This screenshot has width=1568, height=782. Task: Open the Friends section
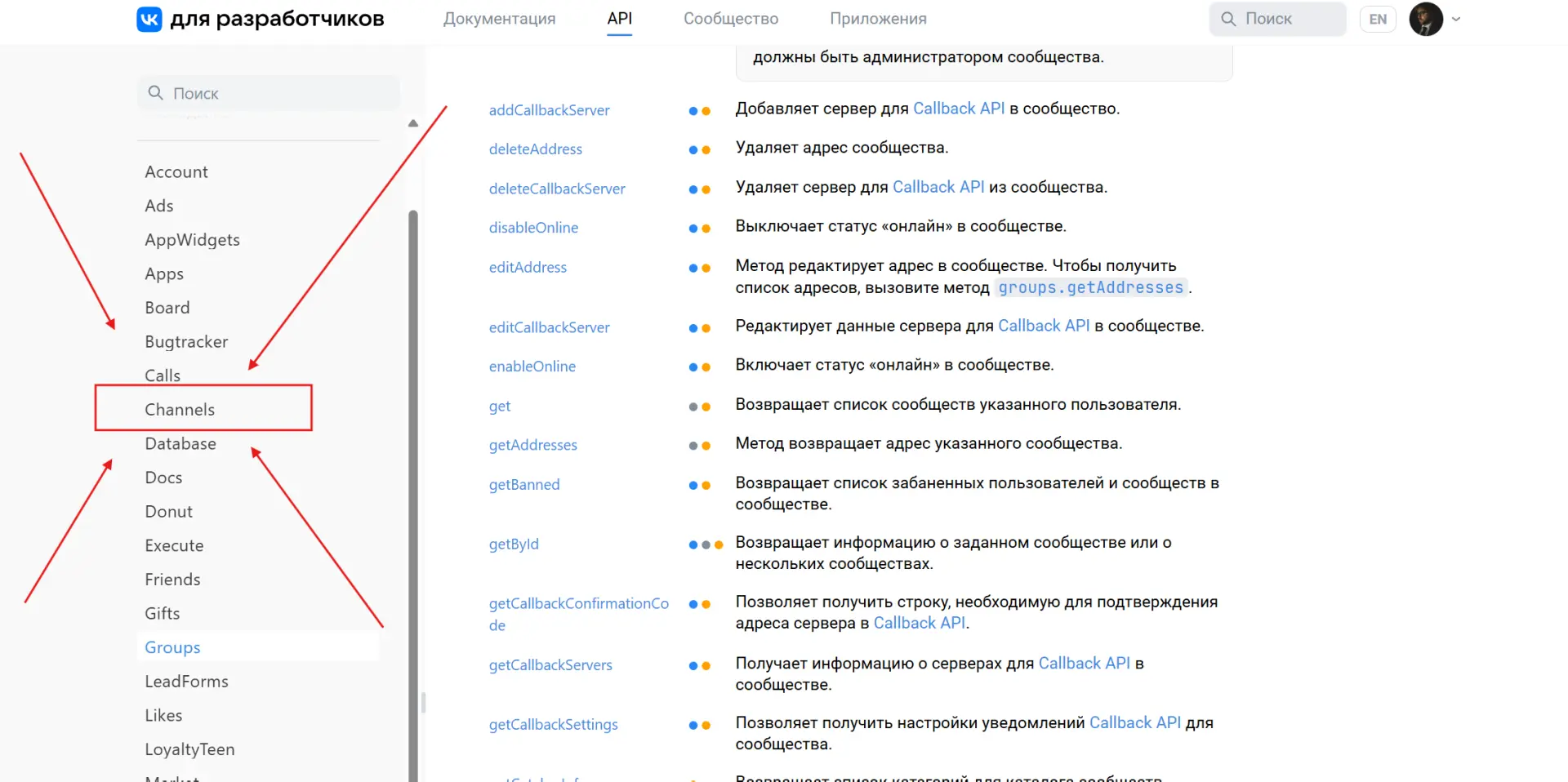(172, 580)
